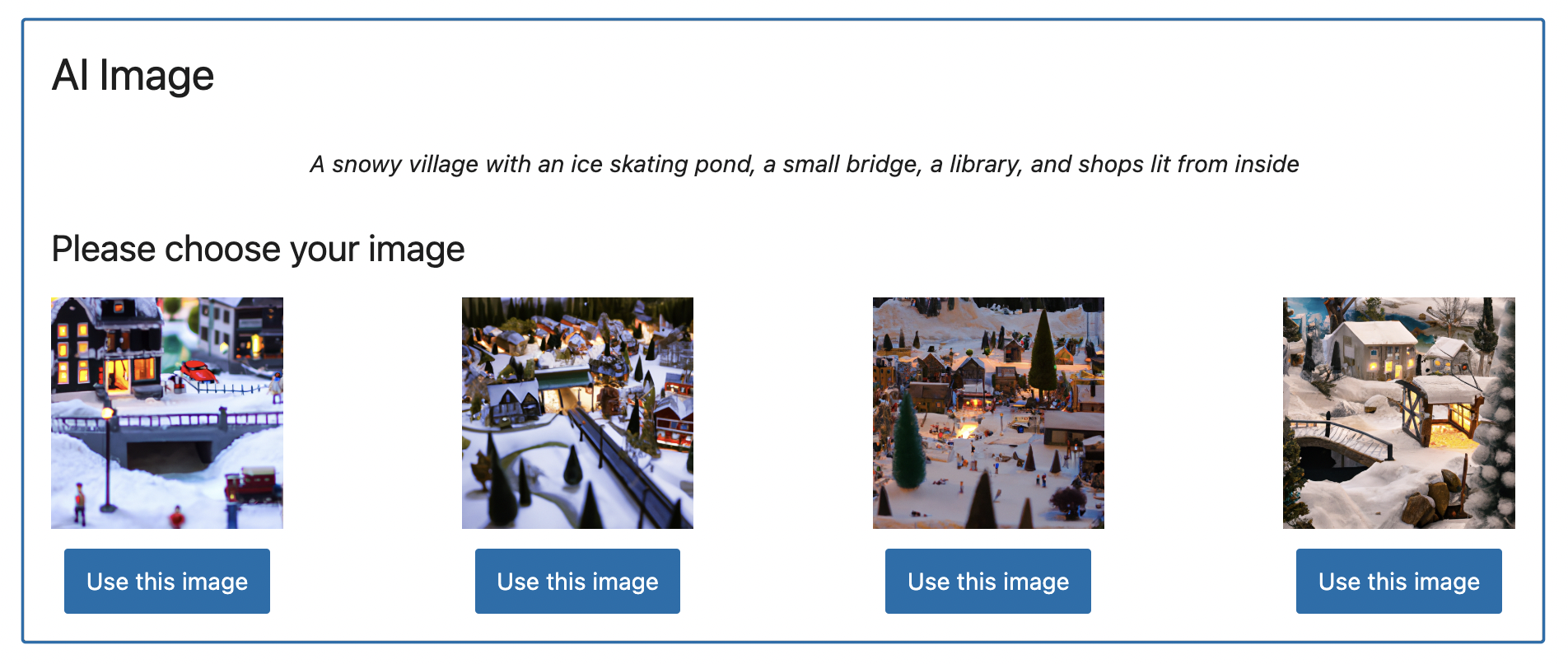This screenshot has height=664, width=1568.
Task: Pick the village thumbnail with tall green tree
Action: tap(988, 413)
